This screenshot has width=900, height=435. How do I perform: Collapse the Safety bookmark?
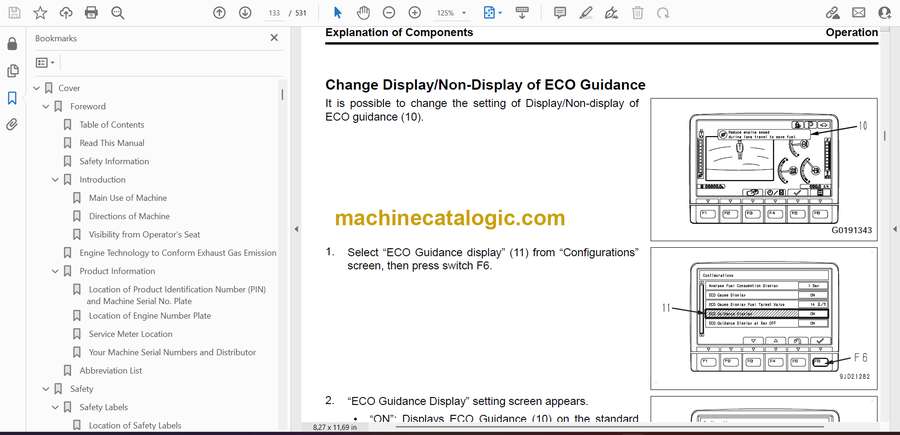(46, 389)
